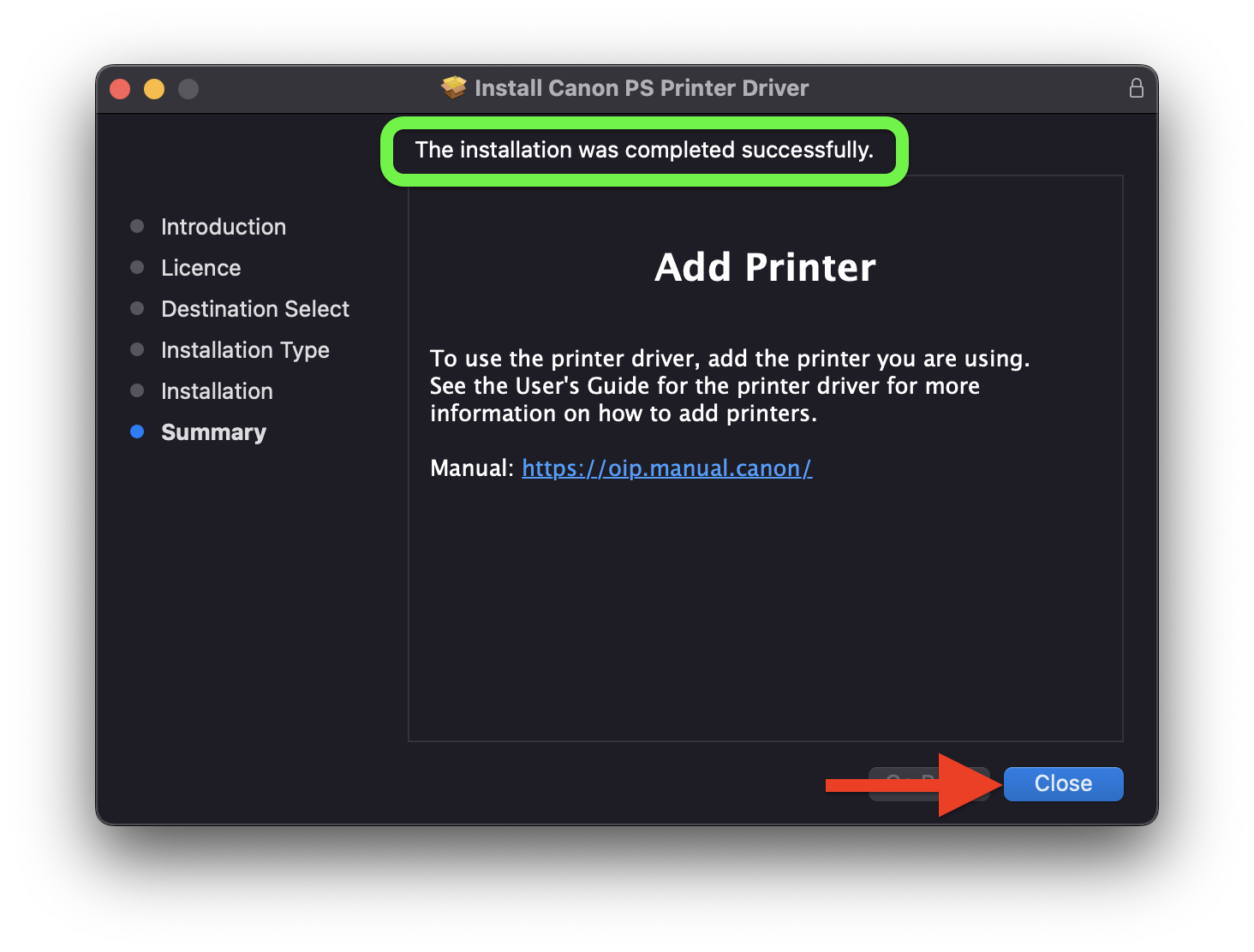
Task: Click the highlighted Summary step label
Action: tap(213, 432)
